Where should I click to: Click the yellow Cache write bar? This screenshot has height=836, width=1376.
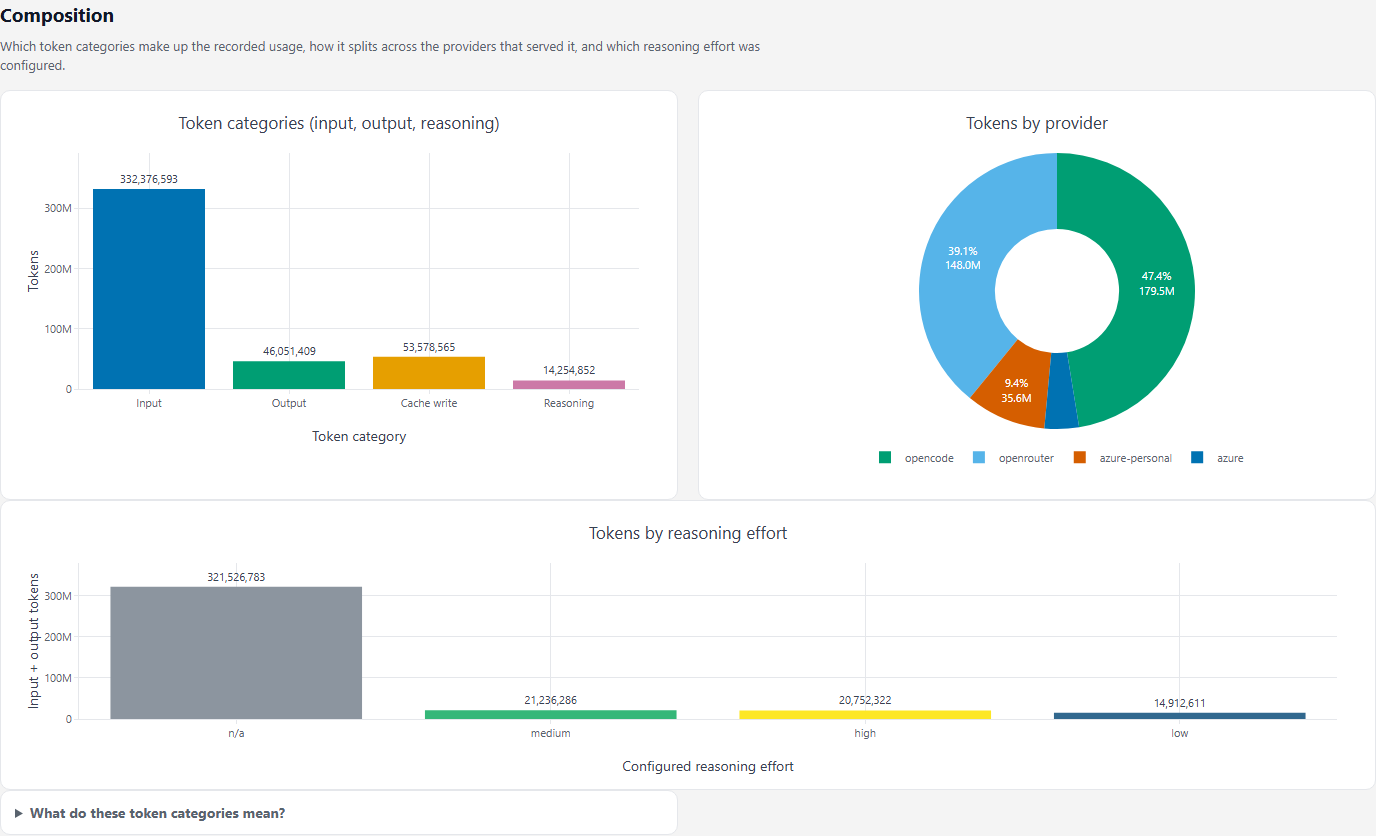pos(429,373)
